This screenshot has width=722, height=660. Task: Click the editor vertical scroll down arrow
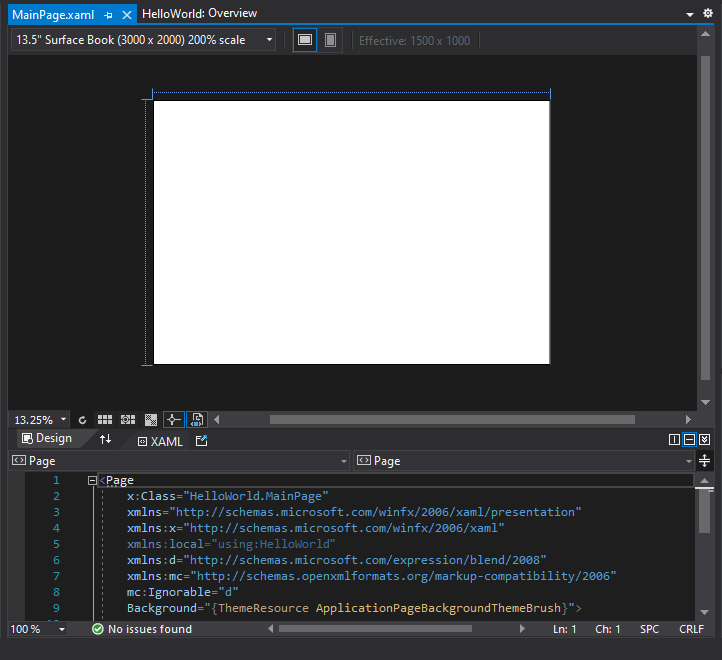pyautogui.click(x=705, y=612)
